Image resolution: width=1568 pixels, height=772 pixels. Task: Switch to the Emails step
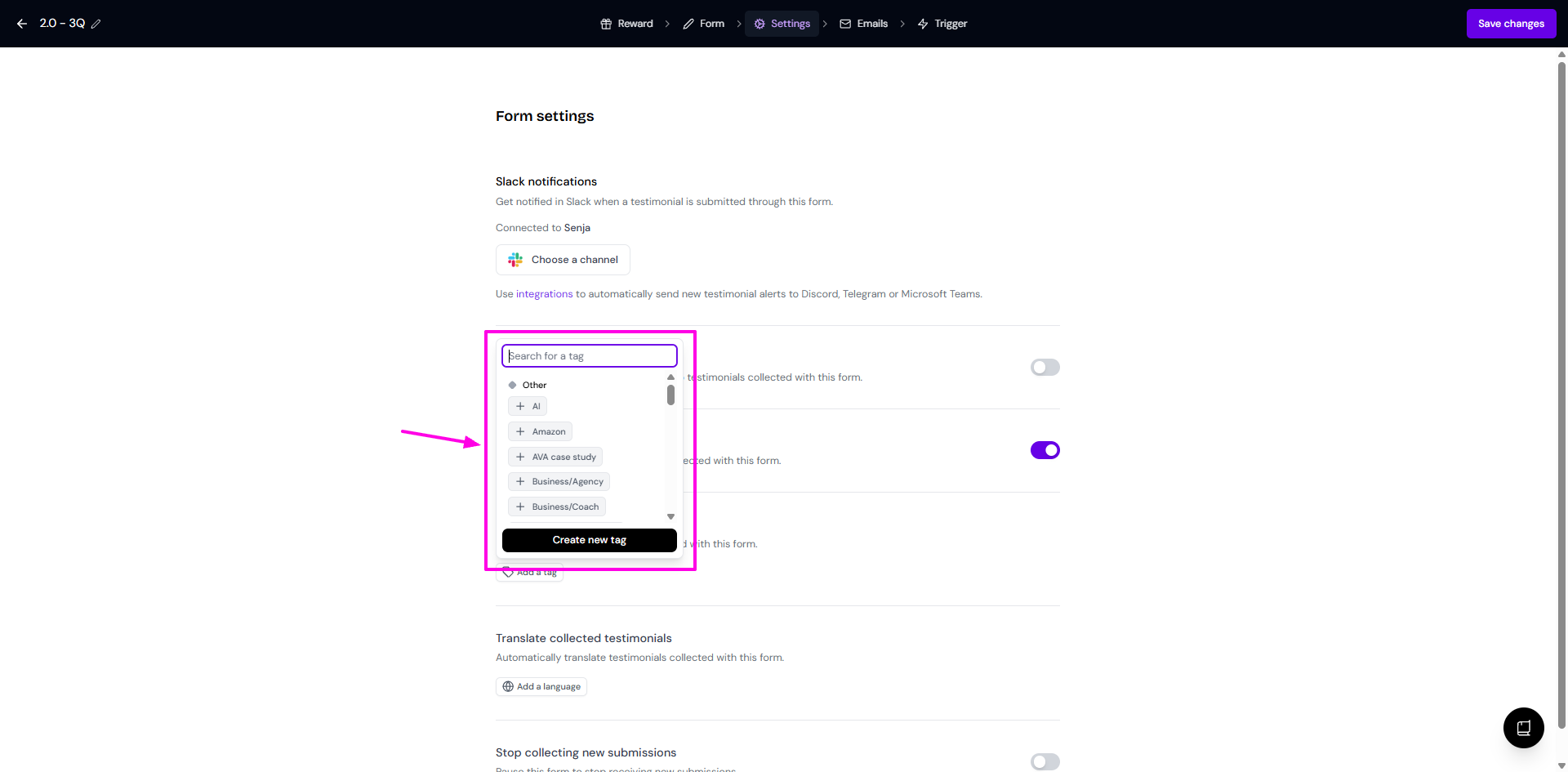(x=863, y=24)
